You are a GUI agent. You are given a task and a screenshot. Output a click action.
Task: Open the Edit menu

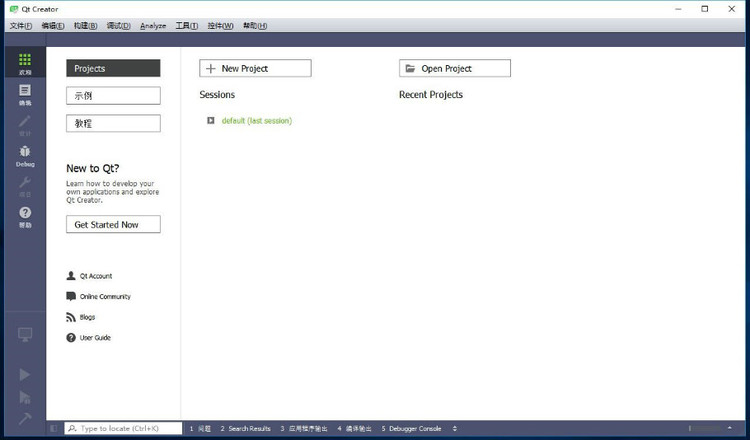[x=53, y=26]
